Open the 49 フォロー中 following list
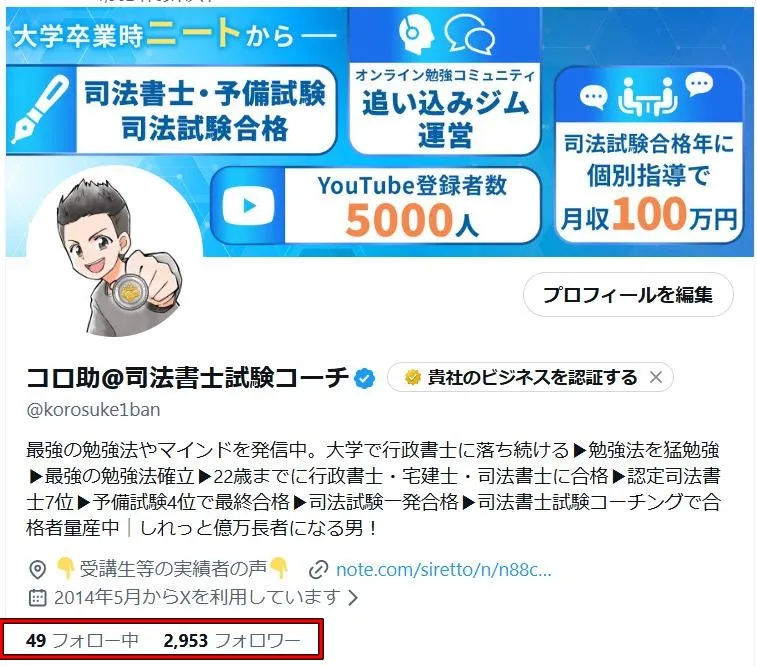 coord(82,640)
